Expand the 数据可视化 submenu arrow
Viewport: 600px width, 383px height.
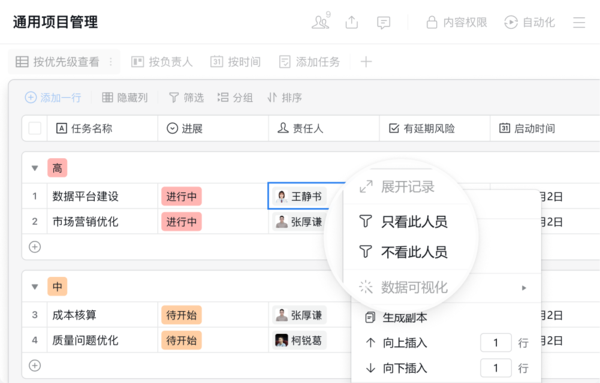coord(524,288)
